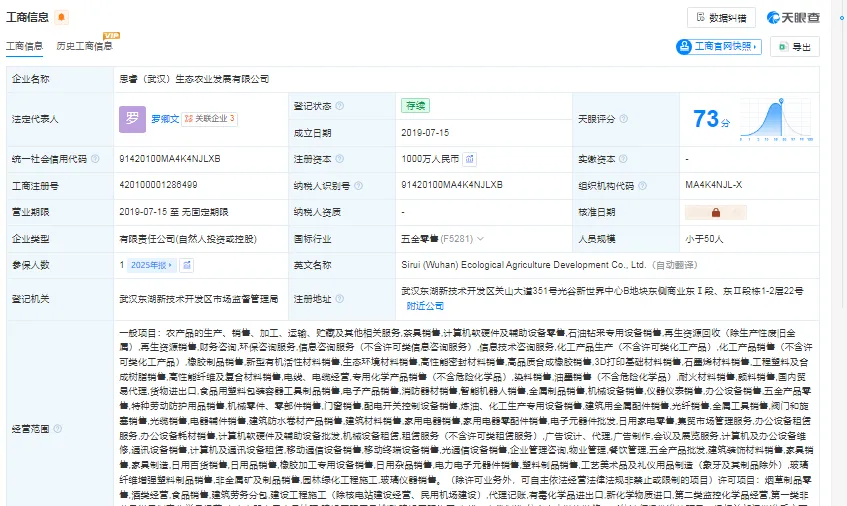
Task: Select credit code 91420100MA4K4NJLXB under 统一社会信用代码
Action: point(170,159)
